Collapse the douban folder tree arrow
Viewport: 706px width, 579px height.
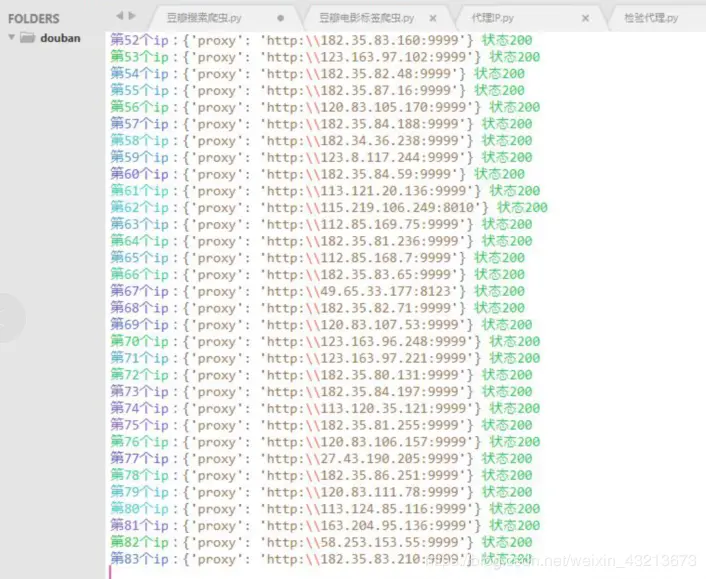[12, 37]
